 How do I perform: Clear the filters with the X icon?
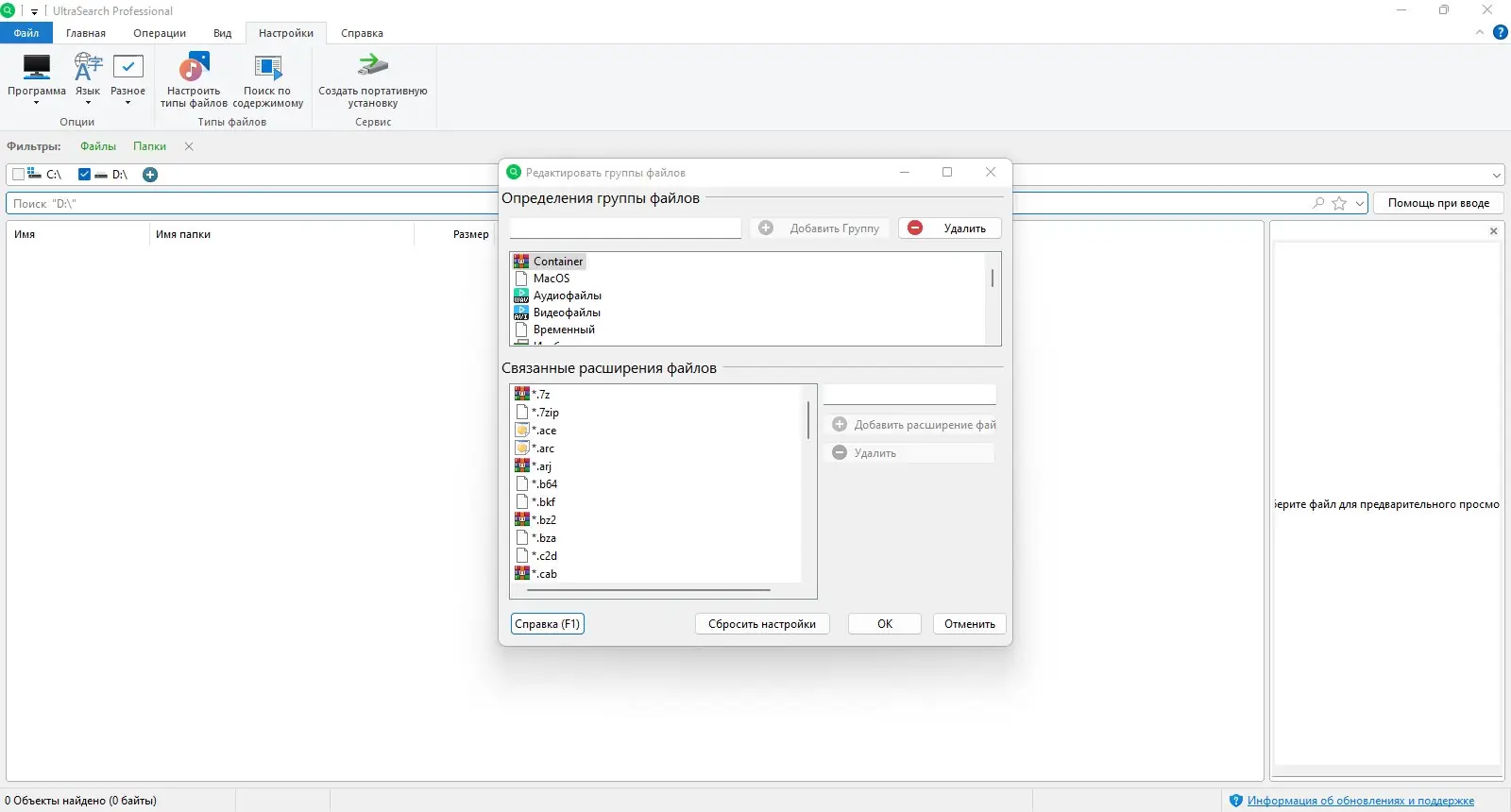point(189,146)
